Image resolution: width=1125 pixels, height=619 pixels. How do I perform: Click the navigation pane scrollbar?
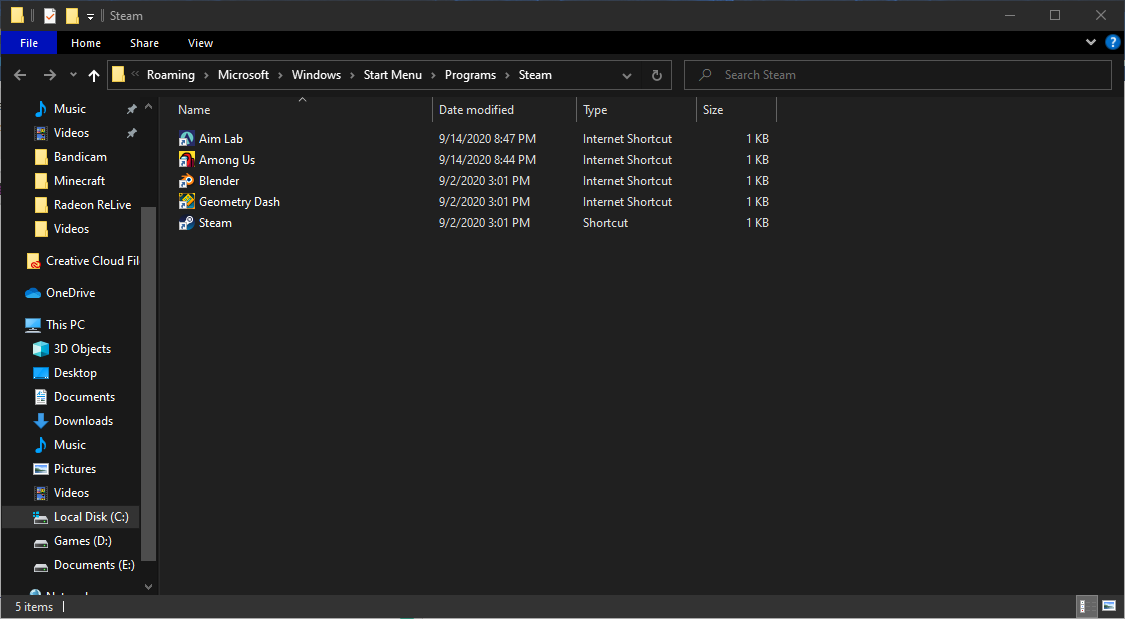point(149,384)
